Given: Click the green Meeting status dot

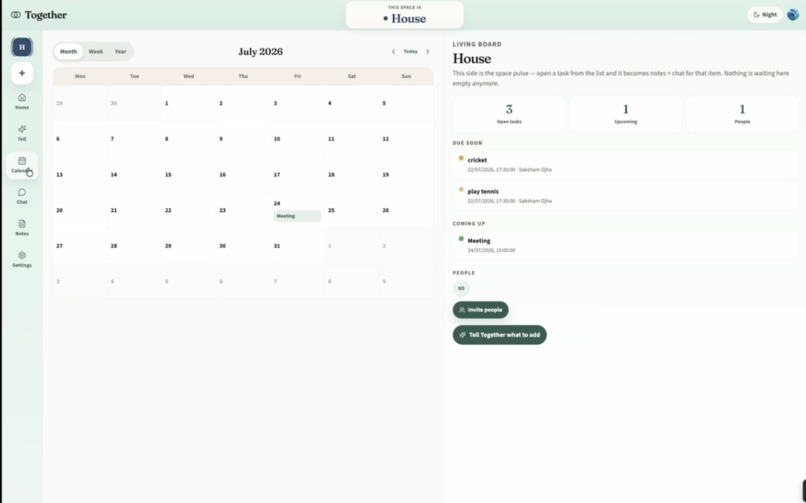Looking at the screenshot, I should pos(461,239).
